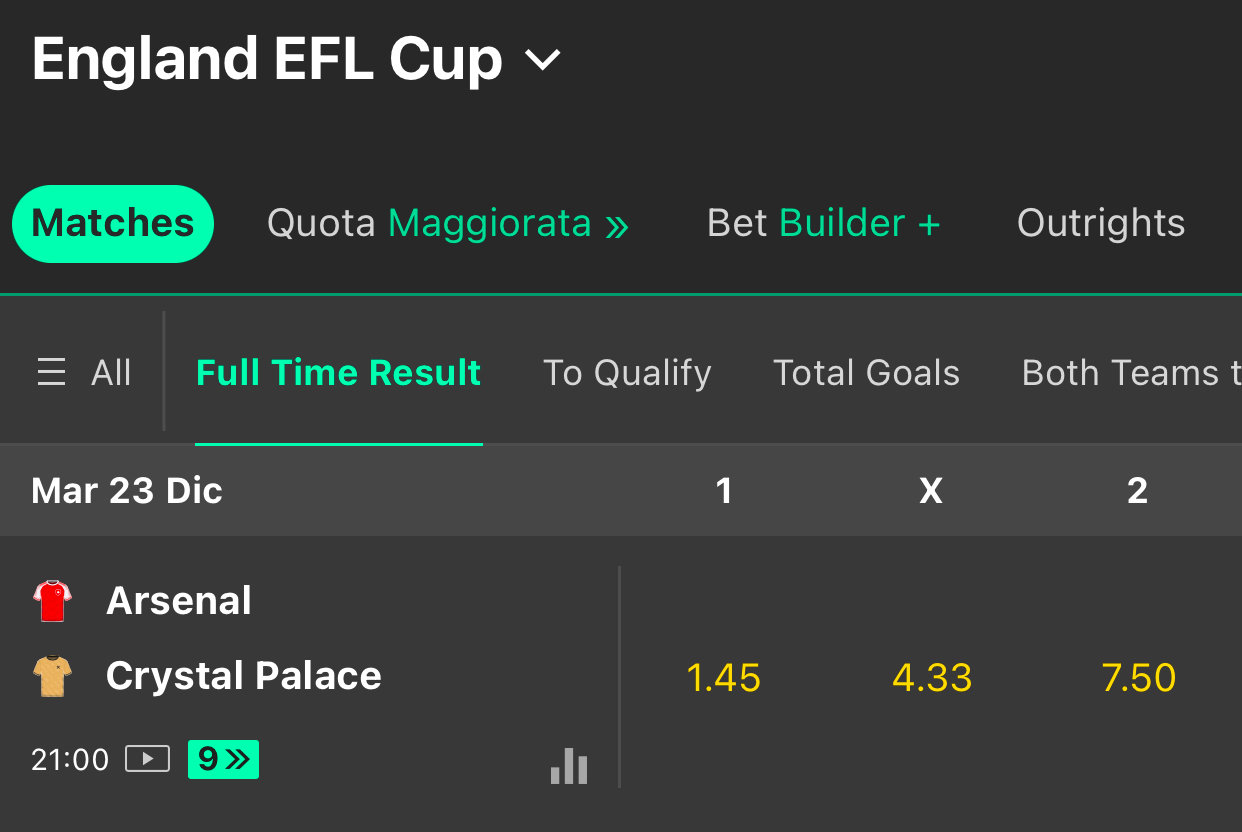Select the Matches tab
1242x832 pixels.
pyautogui.click(x=113, y=224)
